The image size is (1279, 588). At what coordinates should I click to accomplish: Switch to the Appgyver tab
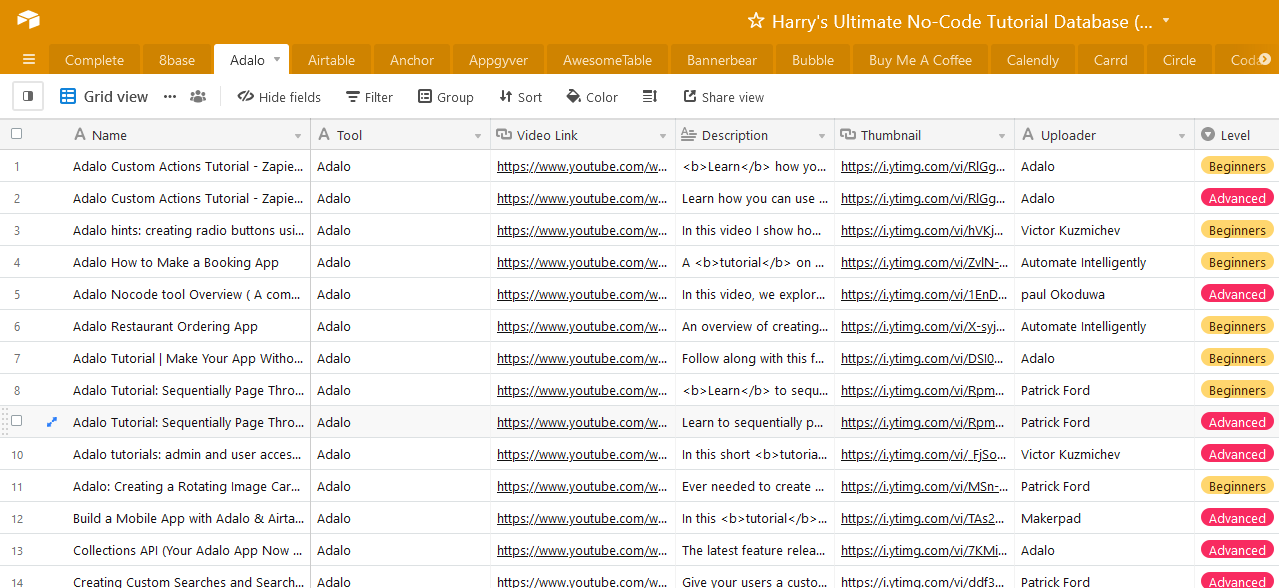click(x=498, y=60)
